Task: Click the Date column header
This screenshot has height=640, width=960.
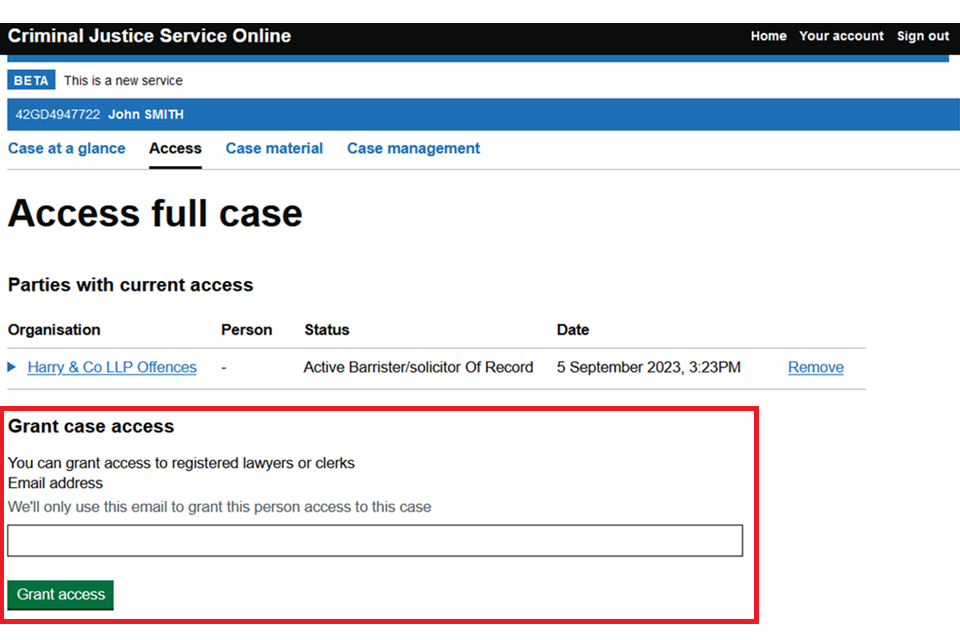Action: pyautogui.click(x=573, y=329)
